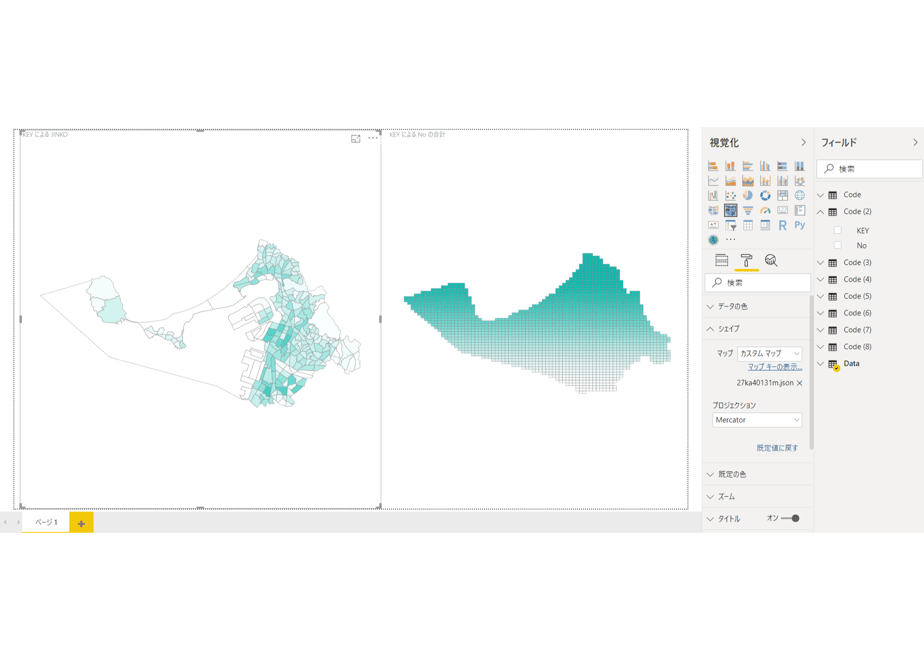Open more options on JINKO map visual
924x660 pixels.
point(373,138)
